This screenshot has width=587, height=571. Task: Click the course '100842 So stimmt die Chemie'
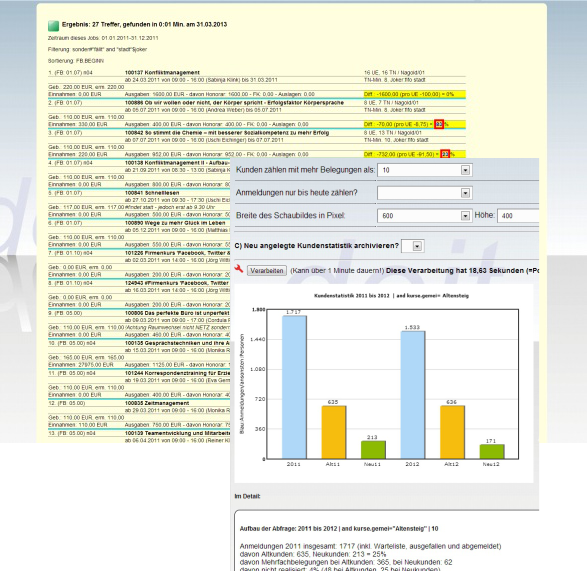coord(227,133)
